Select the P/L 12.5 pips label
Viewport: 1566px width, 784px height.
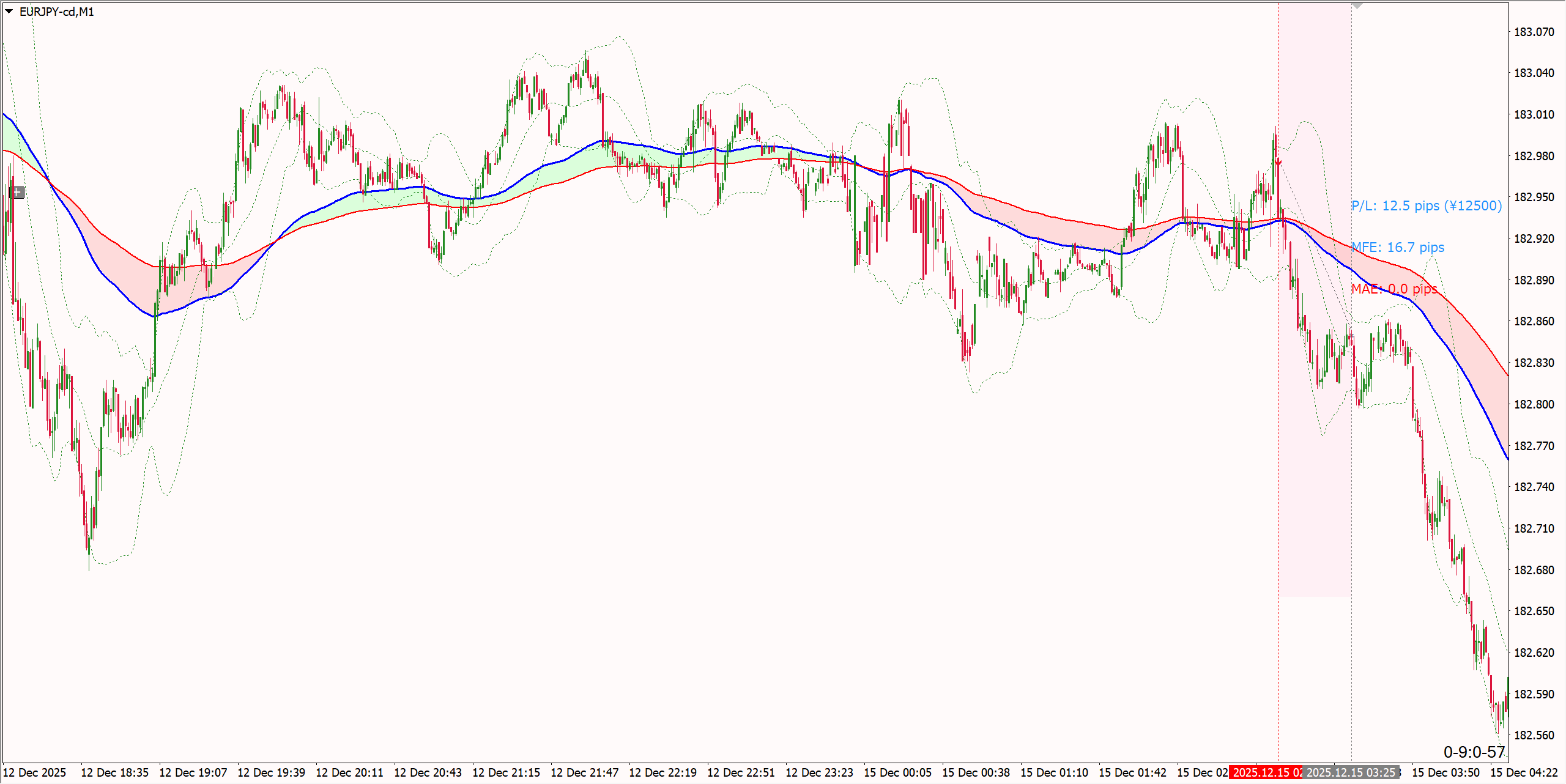[1426, 206]
